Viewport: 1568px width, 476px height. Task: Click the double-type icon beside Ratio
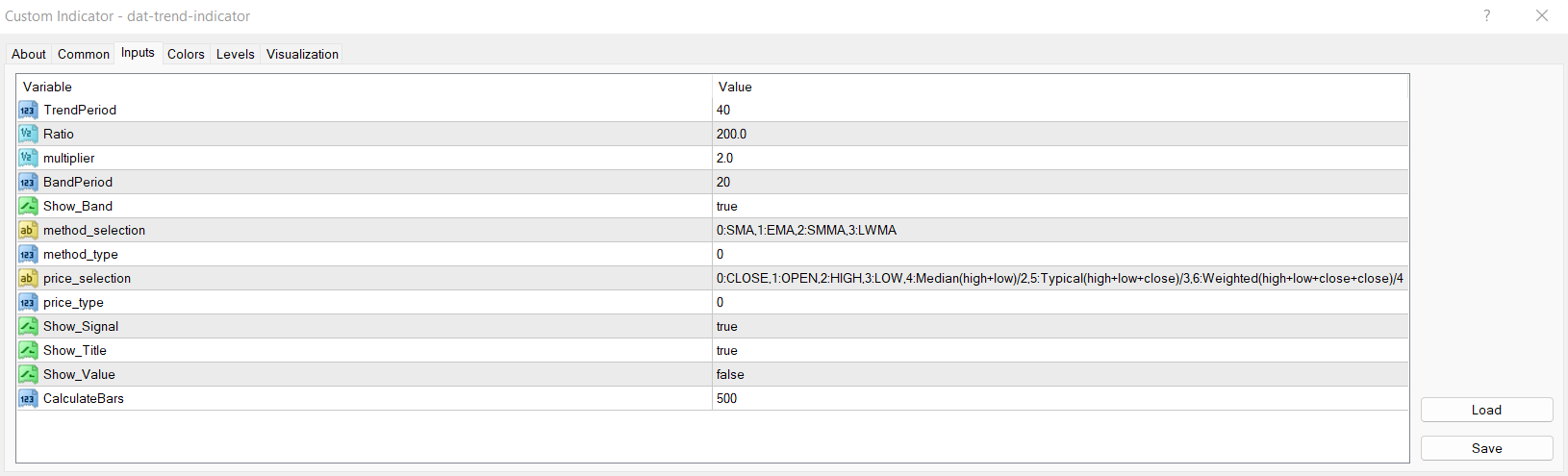pyautogui.click(x=28, y=135)
